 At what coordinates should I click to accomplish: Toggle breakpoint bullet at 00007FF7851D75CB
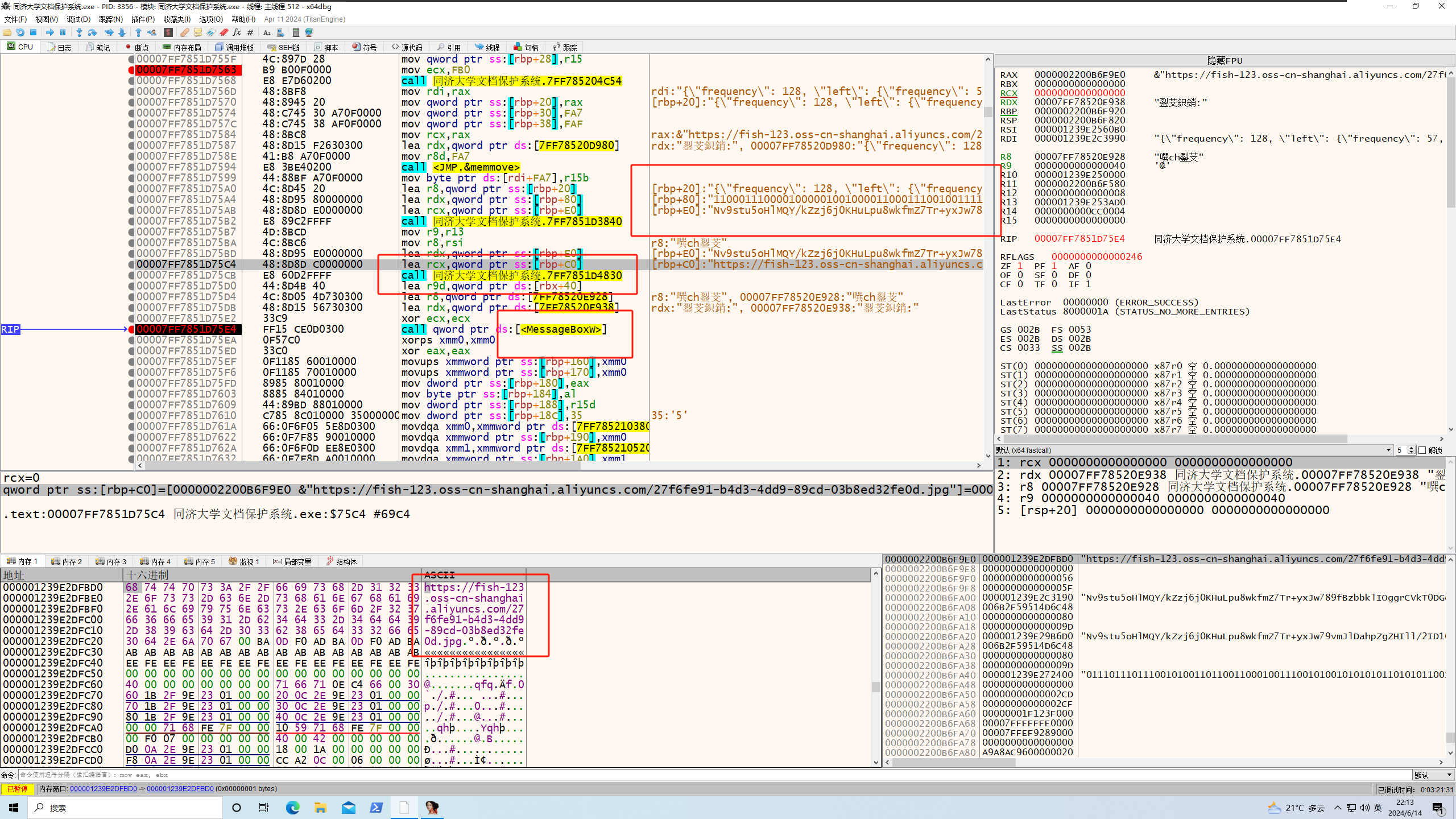(131, 275)
